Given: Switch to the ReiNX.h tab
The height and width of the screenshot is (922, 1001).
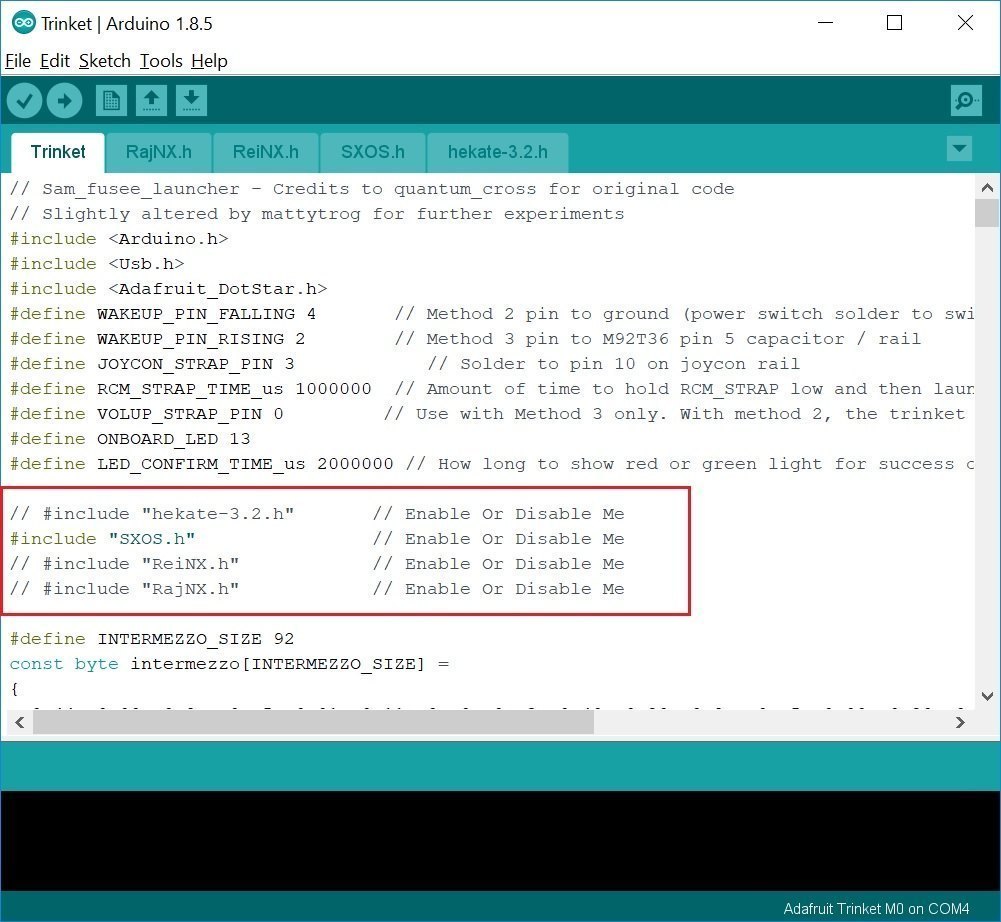Looking at the screenshot, I should [266, 153].
